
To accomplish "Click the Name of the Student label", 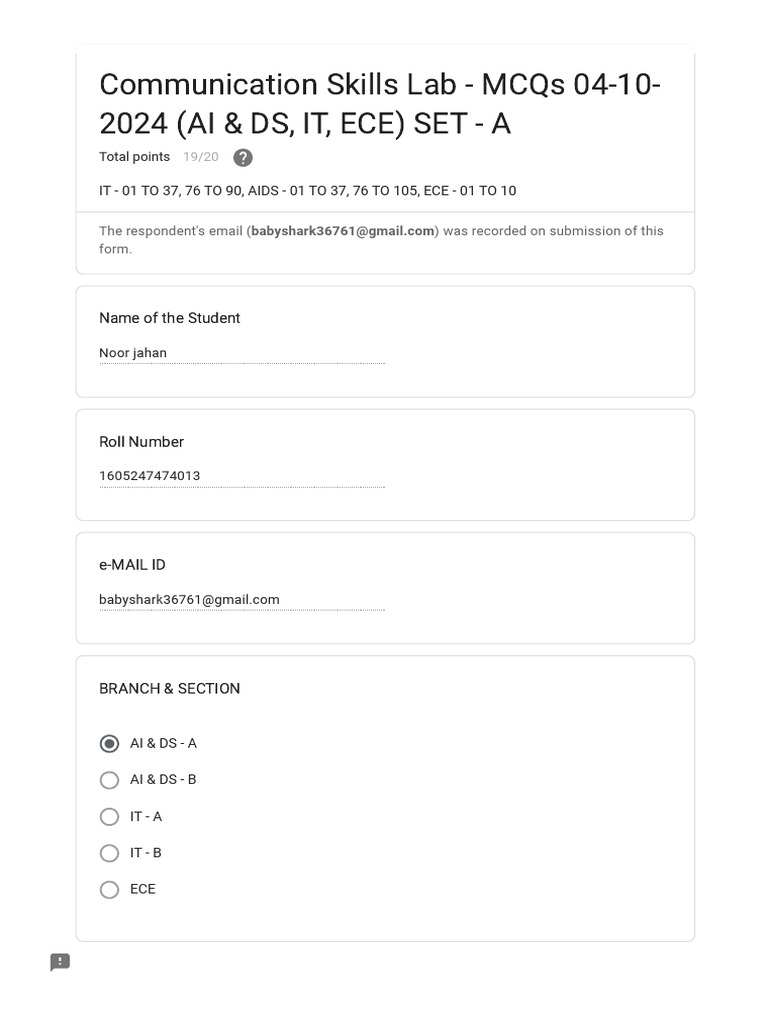I will tap(169, 318).
